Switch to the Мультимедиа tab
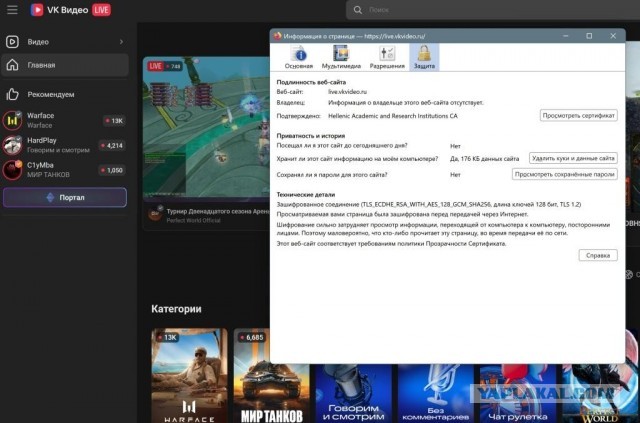The image size is (640, 423). tap(341, 57)
